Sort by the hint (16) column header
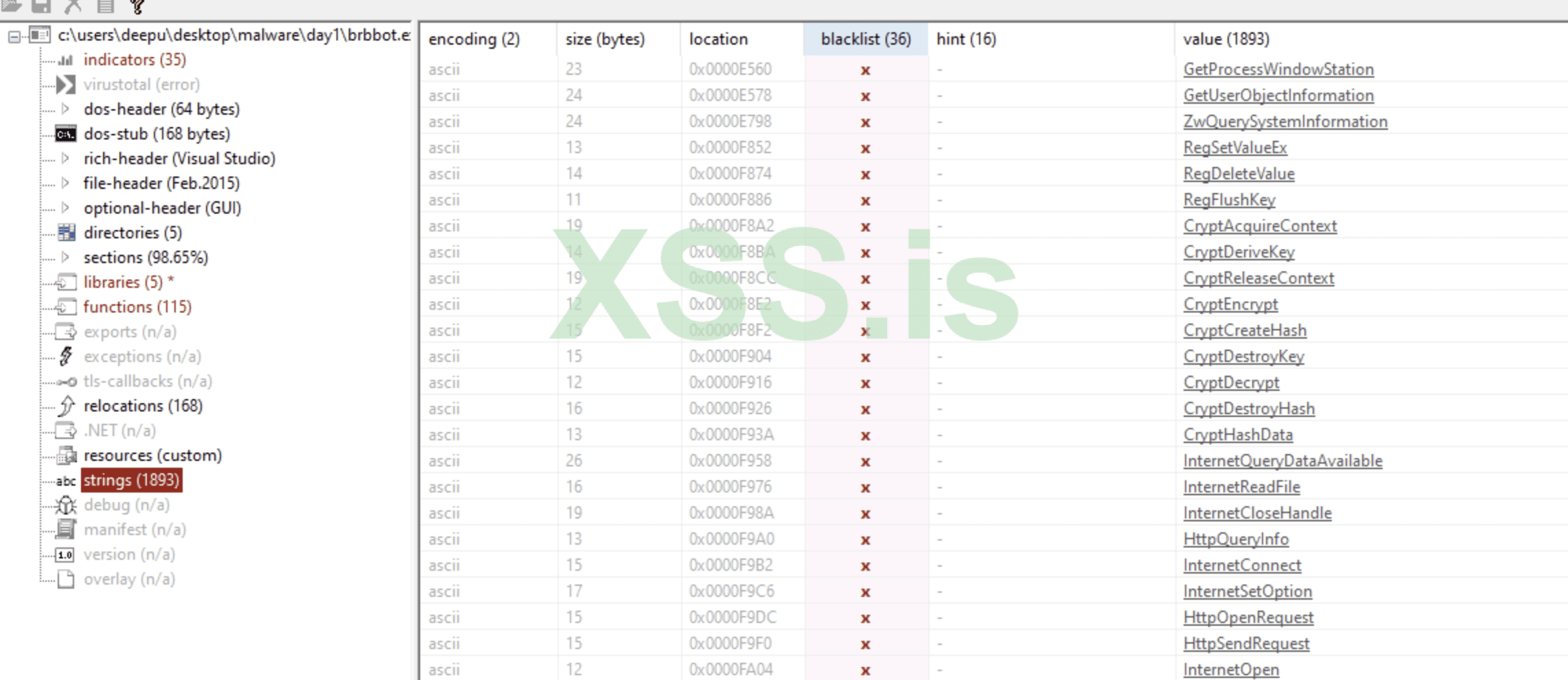 pyautogui.click(x=1051, y=39)
